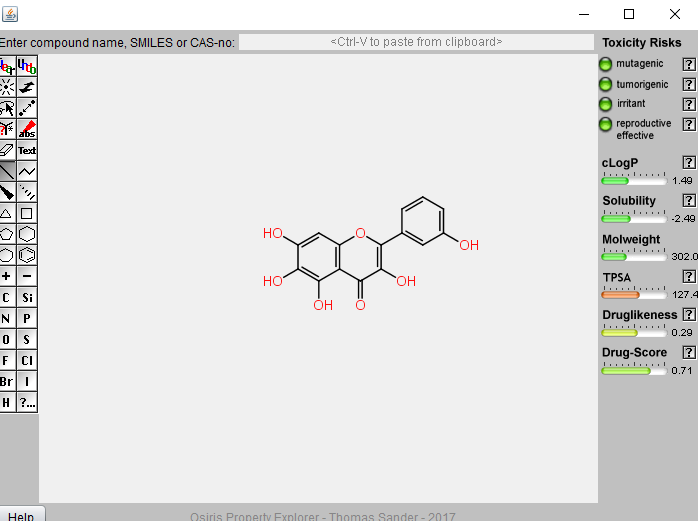Viewport: 698px width, 521px height.
Task: Choose the Fluorine atom button
Action: tap(8, 360)
